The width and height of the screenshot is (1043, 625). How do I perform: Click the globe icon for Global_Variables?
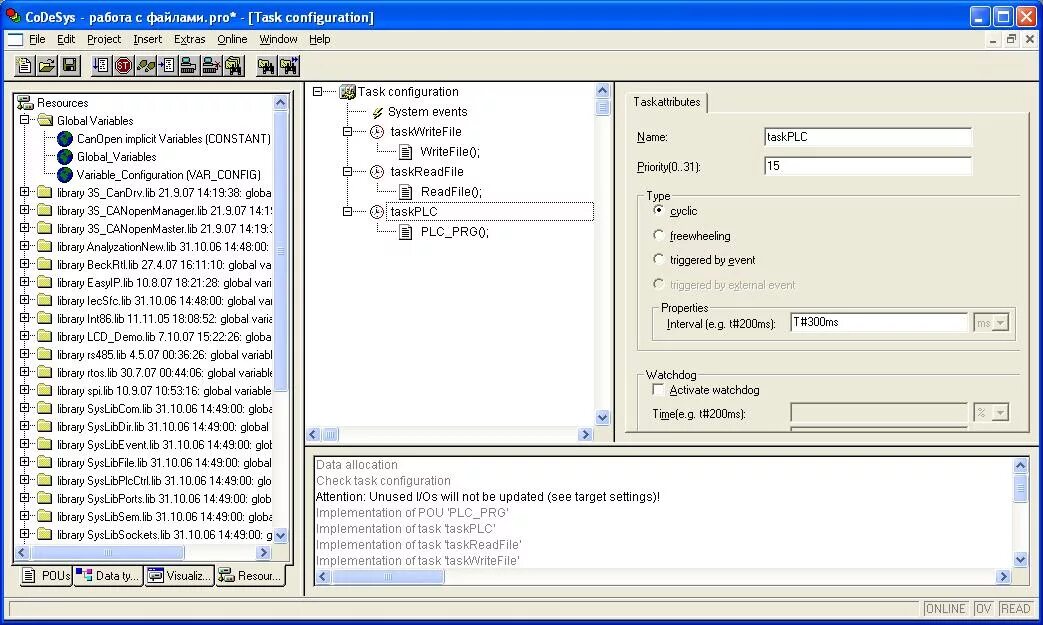tap(65, 156)
